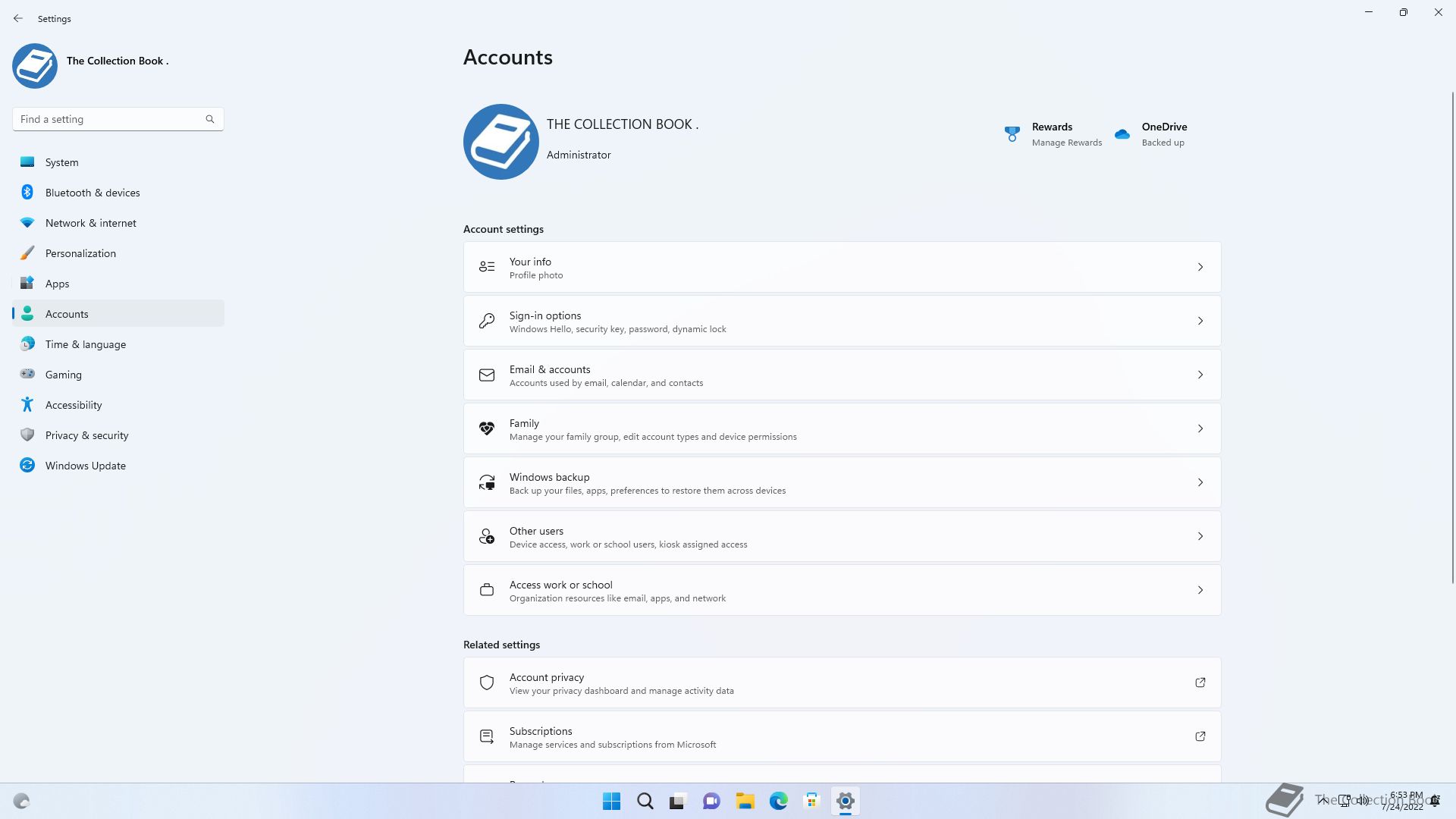Open Personalization settings
This screenshot has width=1456, height=819.
click(x=118, y=253)
